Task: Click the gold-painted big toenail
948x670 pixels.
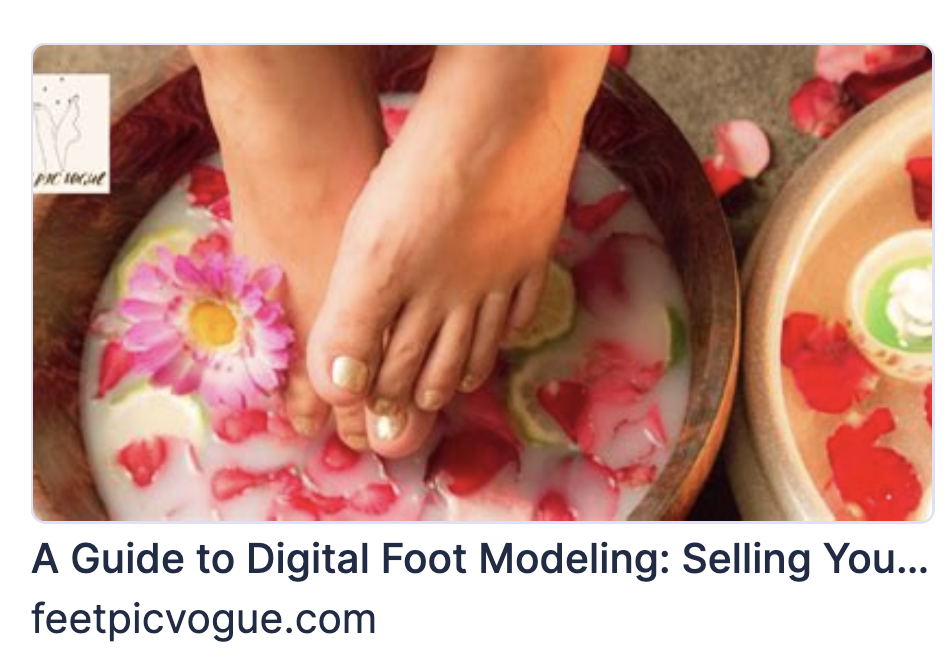Action: (x=349, y=373)
